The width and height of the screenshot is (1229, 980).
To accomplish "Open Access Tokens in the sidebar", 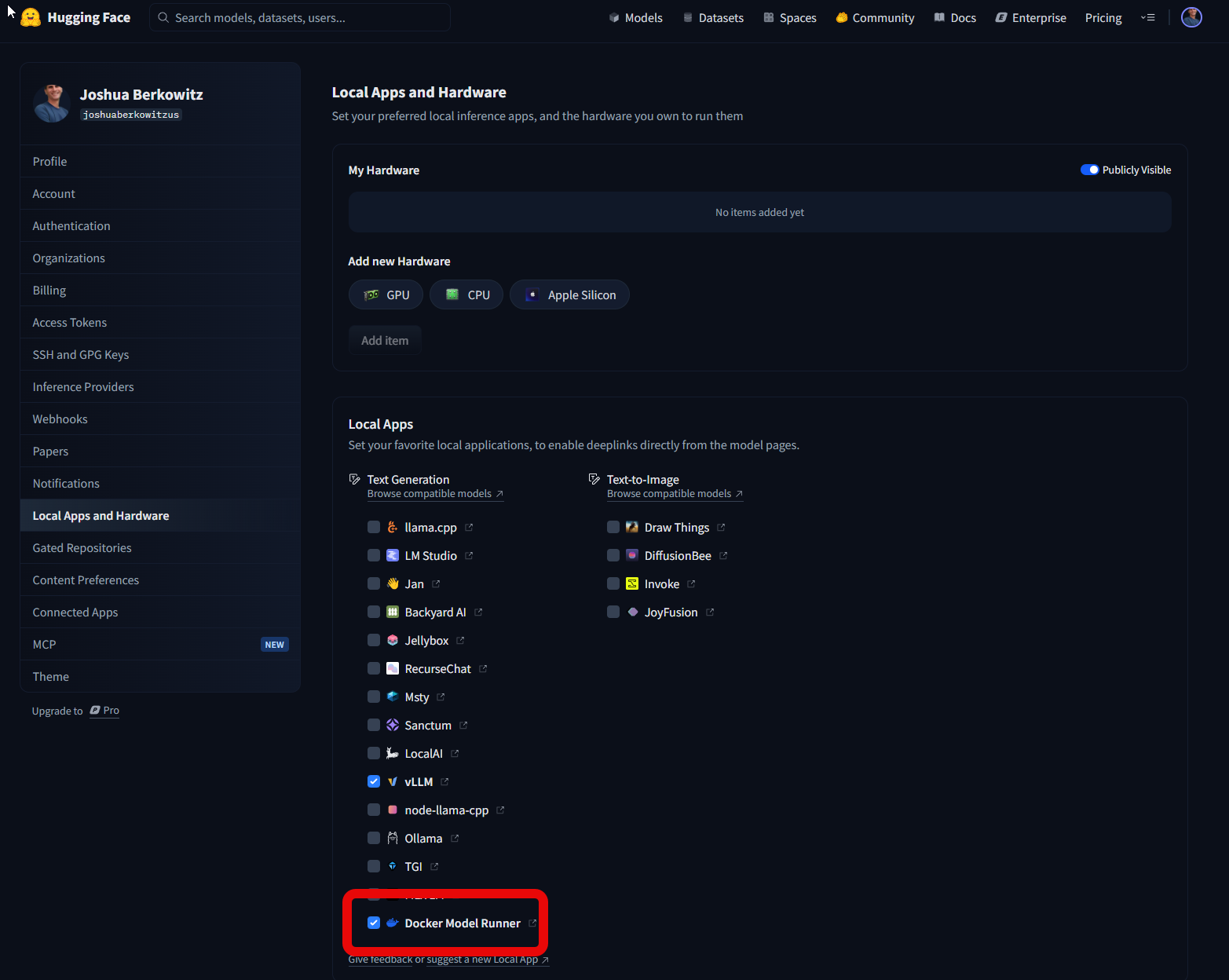I will [160, 323].
